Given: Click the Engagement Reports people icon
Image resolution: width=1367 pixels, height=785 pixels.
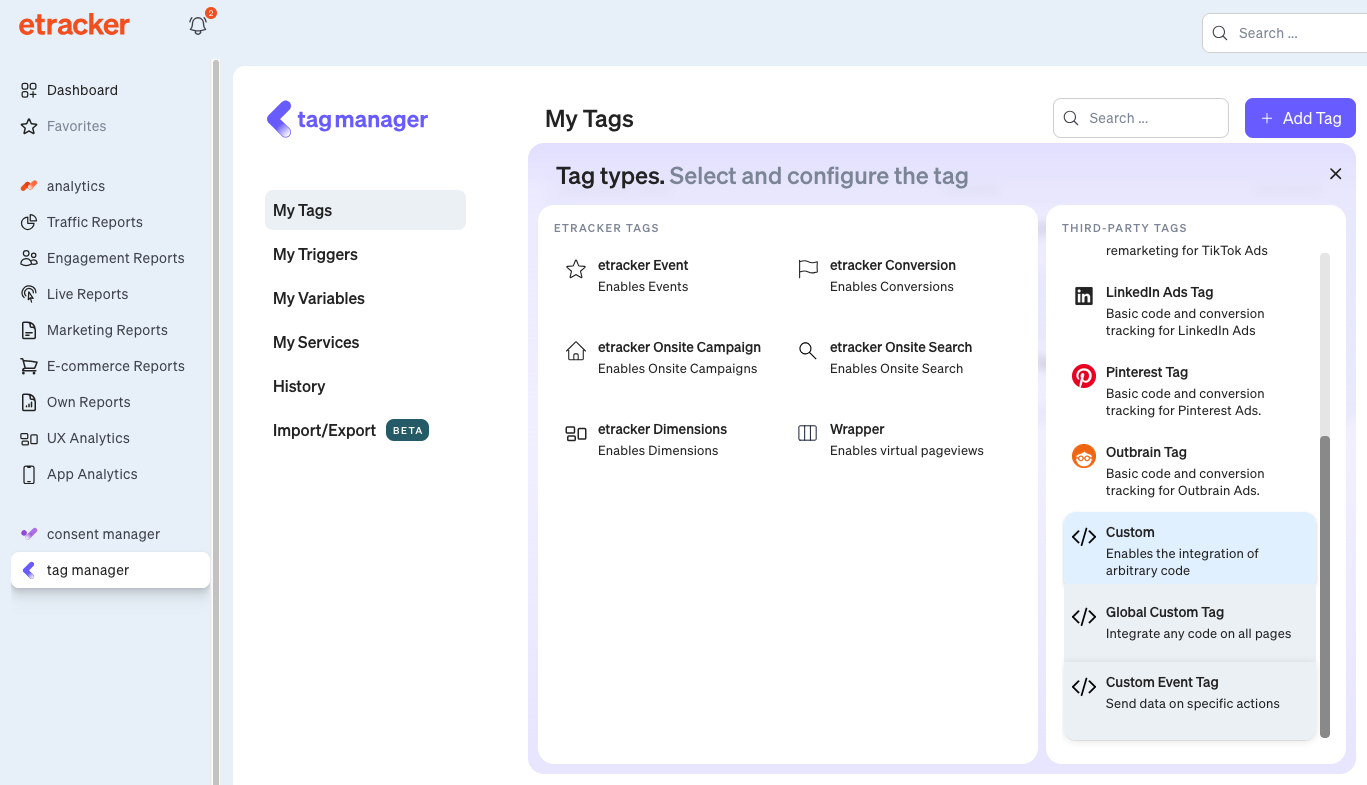Looking at the screenshot, I should click(29, 258).
